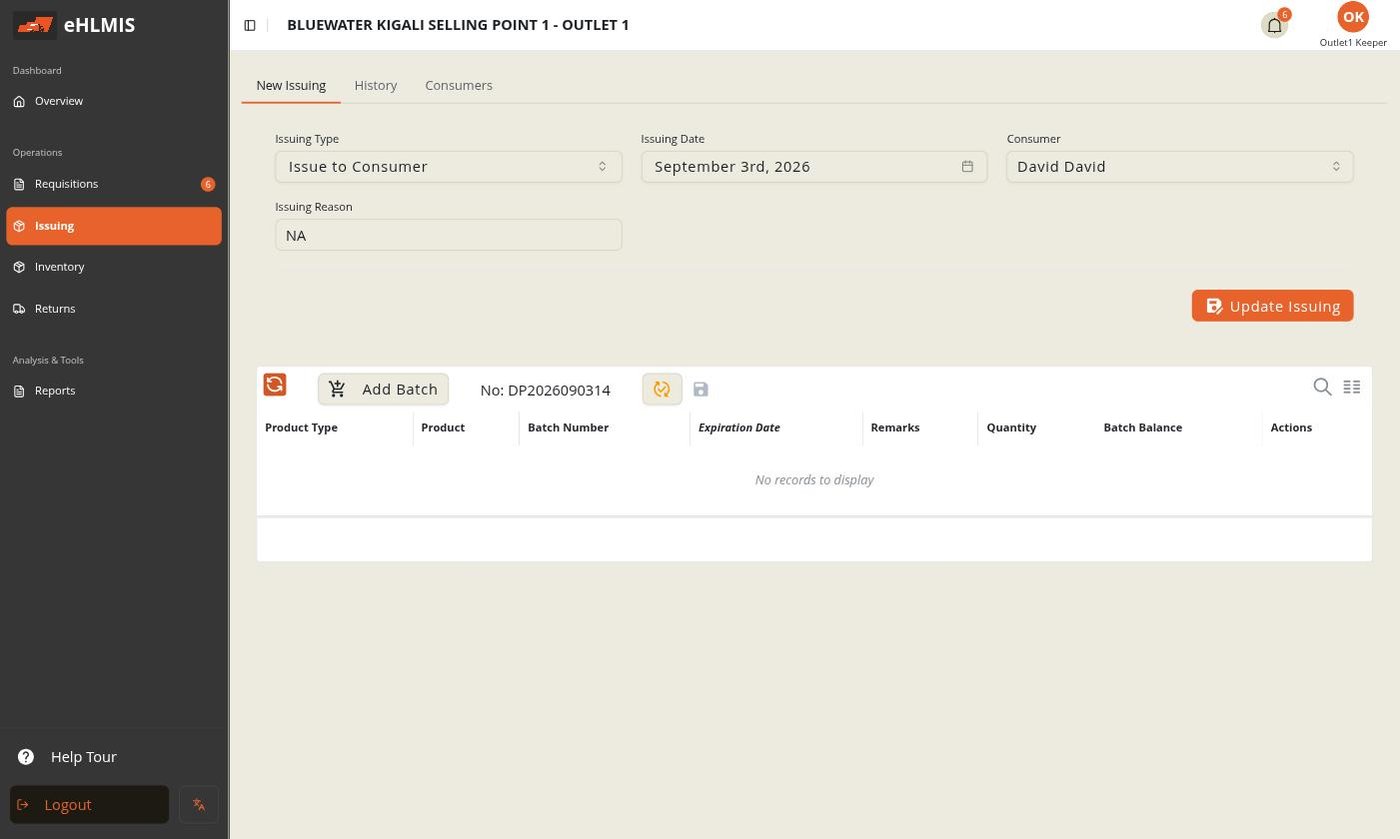This screenshot has width=1400, height=839.
Task: Click the Issuing Reason input field
Action: 449,235
